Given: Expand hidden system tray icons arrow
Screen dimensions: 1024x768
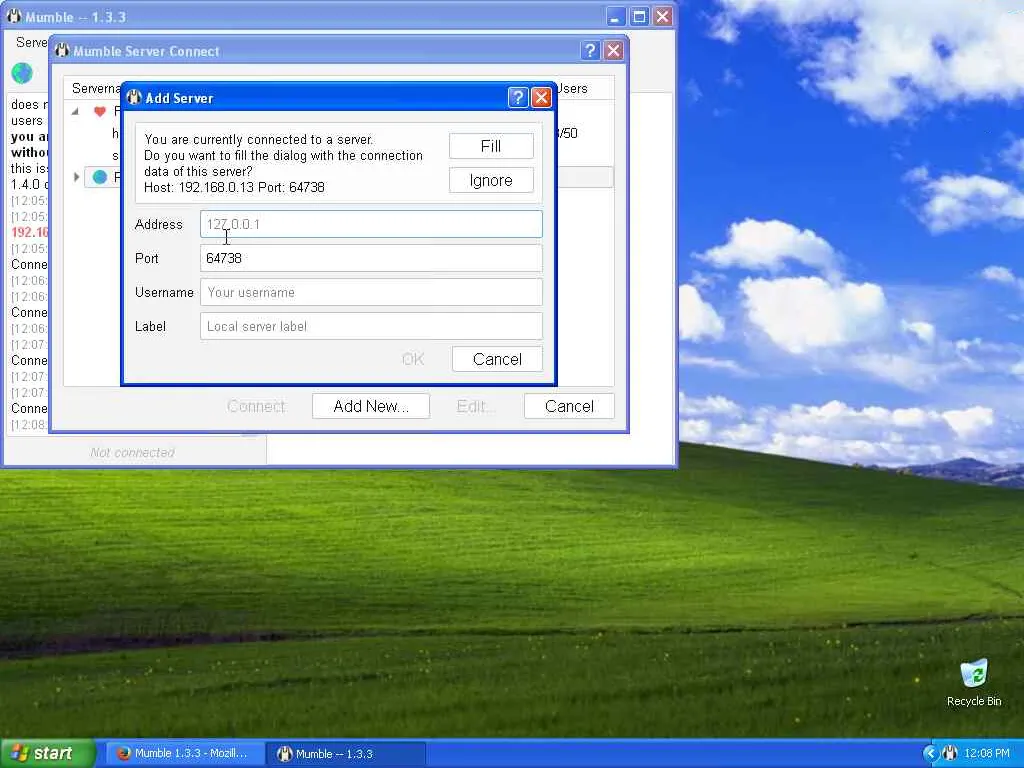Looking at the screenshot, I should coord(930,754).
